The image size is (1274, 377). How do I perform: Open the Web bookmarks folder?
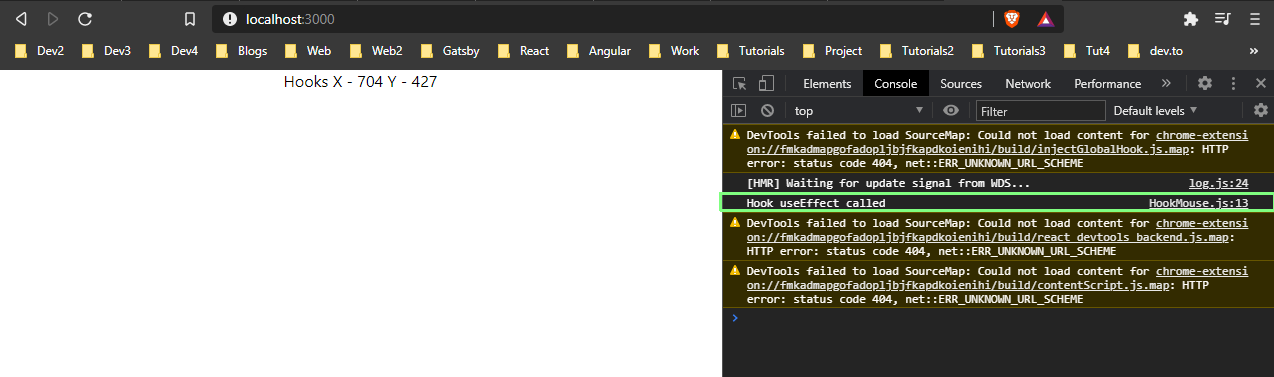click(307, 51)
